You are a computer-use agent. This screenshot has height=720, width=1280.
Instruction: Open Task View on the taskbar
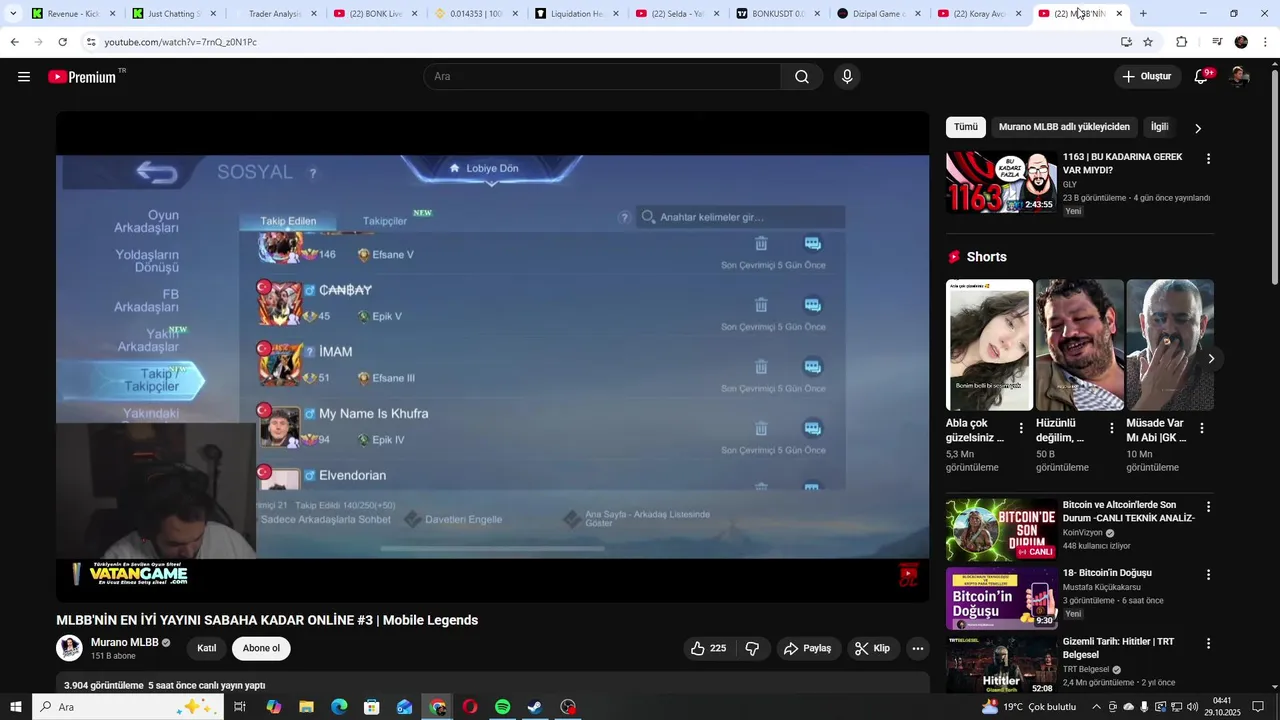pyautogui.click(x=240, y=707)
